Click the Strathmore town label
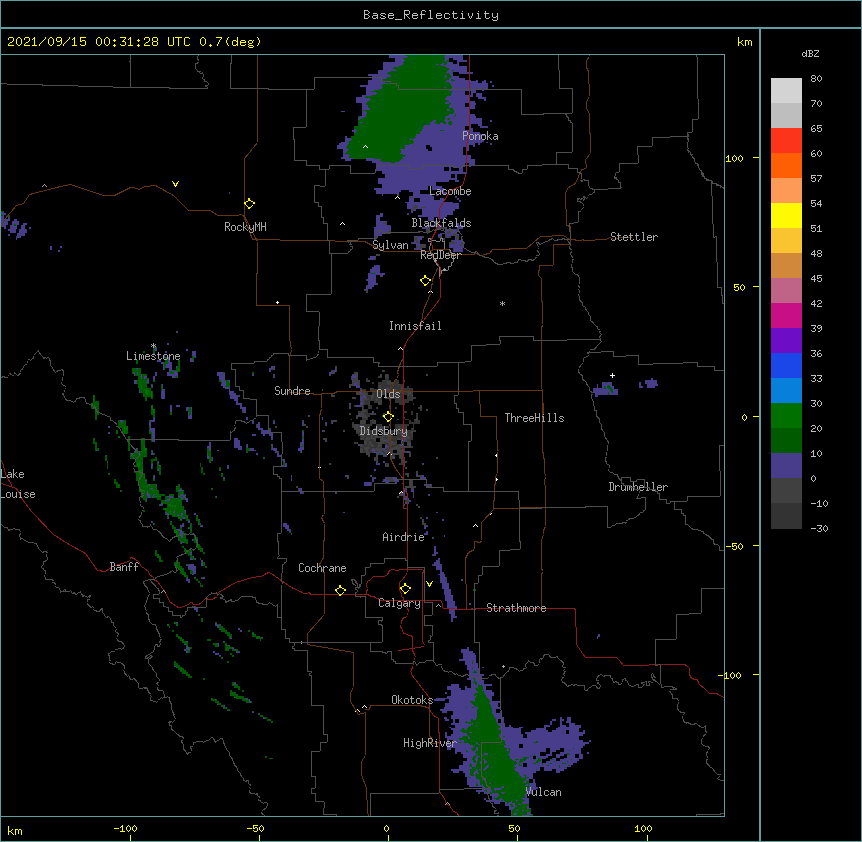Image resolution: width=862 pixels, height=842 pixels. pyautogui.click(x=516, y=608)
